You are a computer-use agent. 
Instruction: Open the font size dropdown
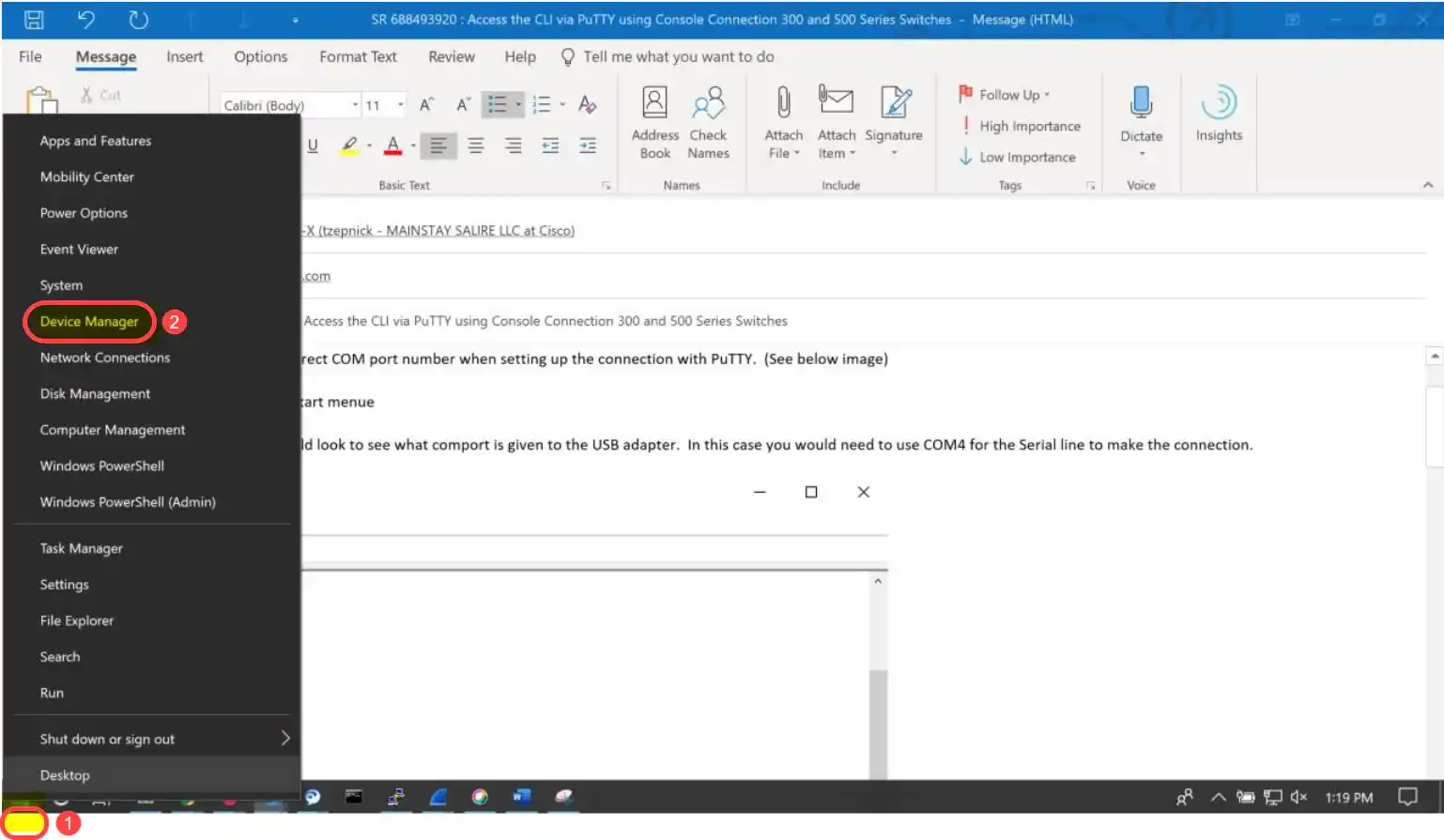tap(401, 105)
